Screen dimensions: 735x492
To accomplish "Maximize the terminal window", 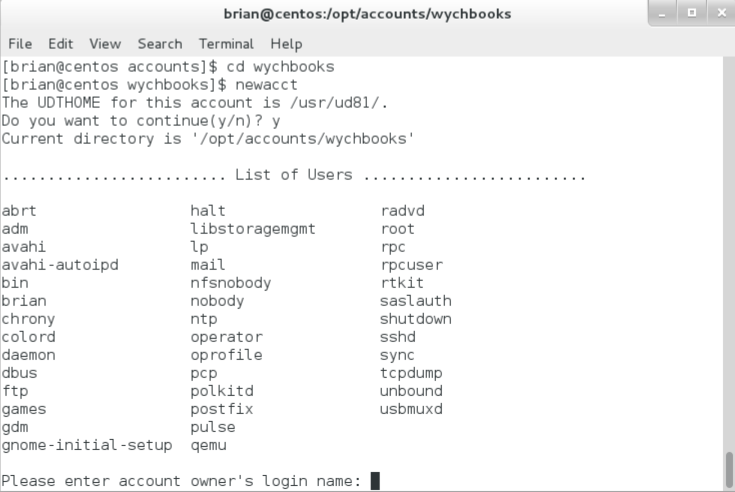I will [691, 13].
